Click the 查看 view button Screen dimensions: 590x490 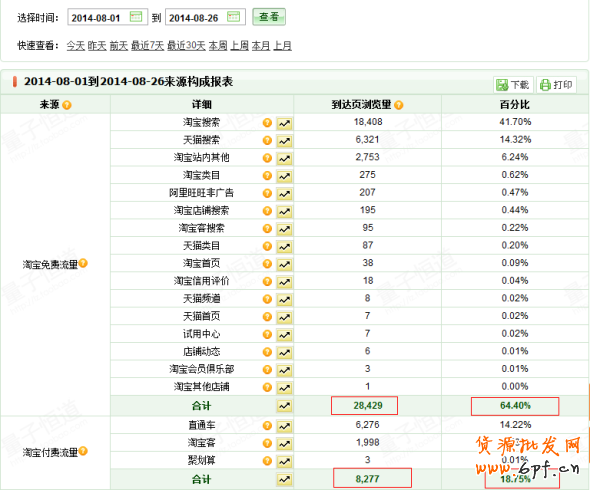click(269, 17)
